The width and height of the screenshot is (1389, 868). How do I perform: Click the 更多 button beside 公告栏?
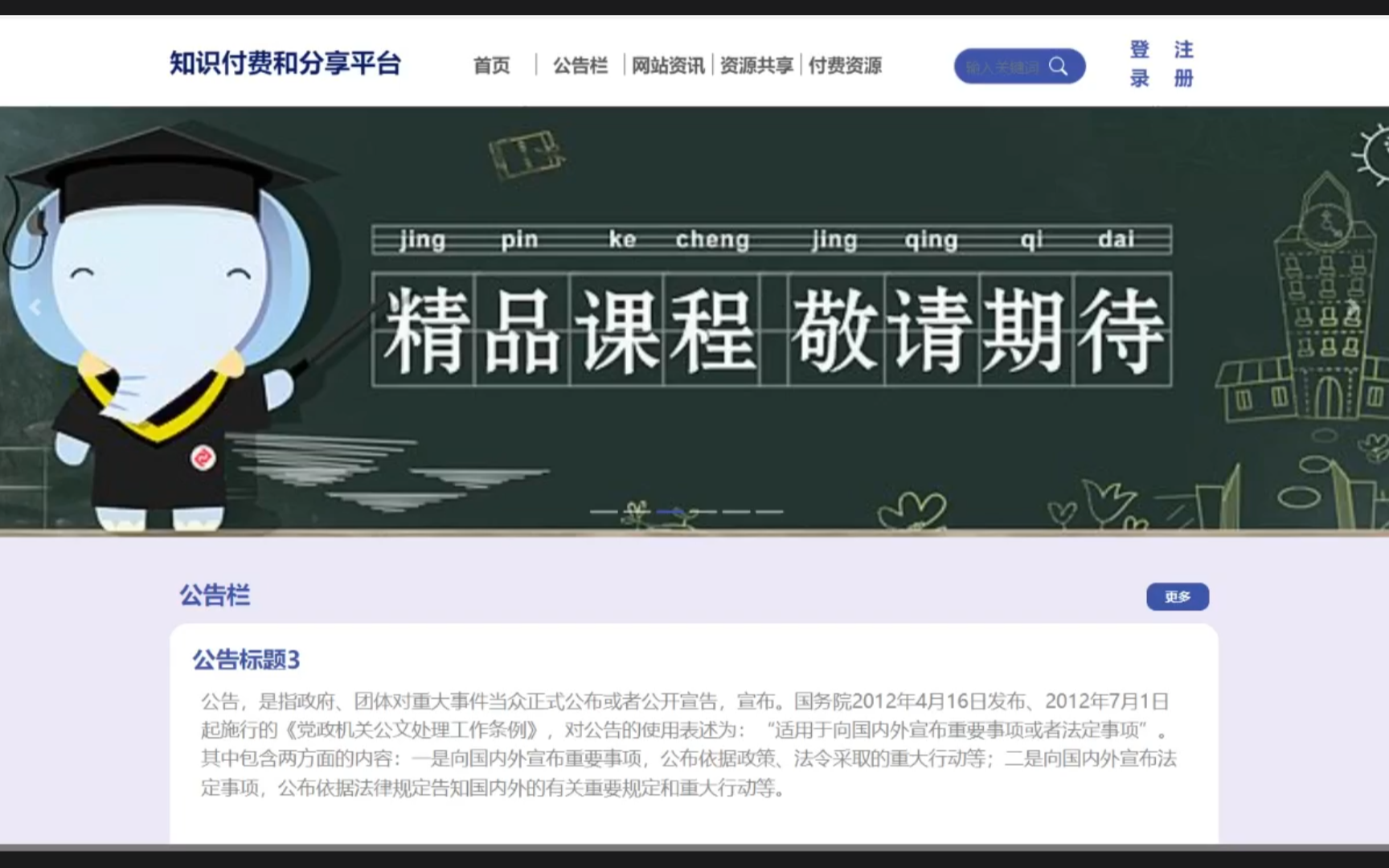tap(1178, 597)
